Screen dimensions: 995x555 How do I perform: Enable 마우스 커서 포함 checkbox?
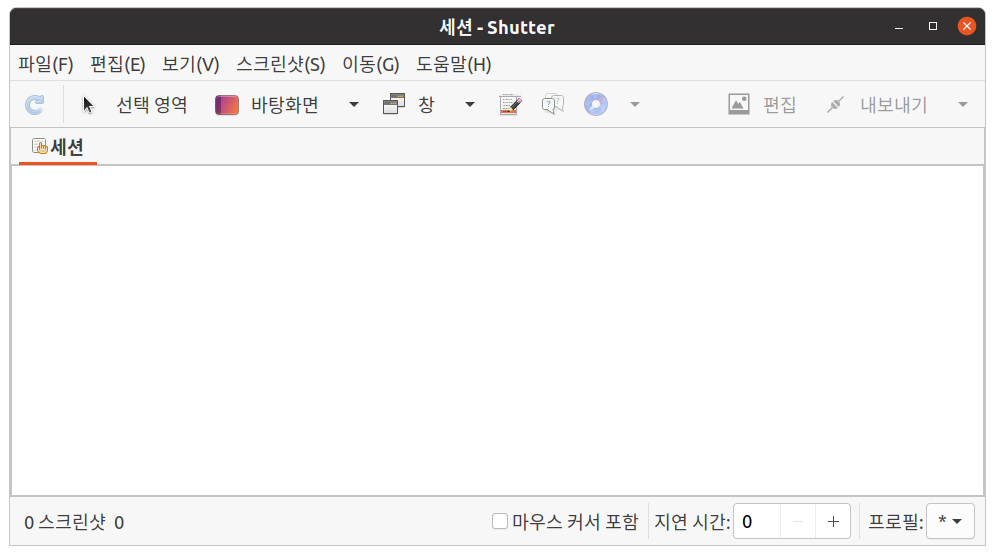[x=500, y=521]
